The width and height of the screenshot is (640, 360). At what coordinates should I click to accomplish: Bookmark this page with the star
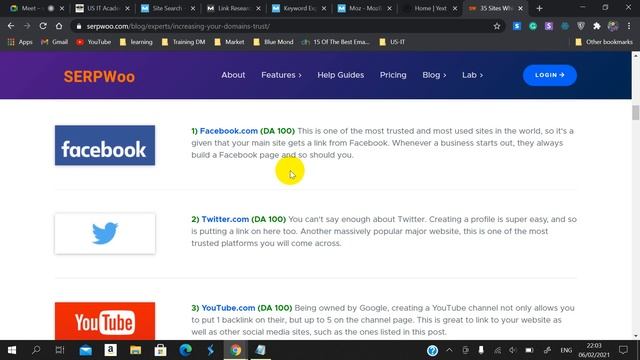click(497, 26)
